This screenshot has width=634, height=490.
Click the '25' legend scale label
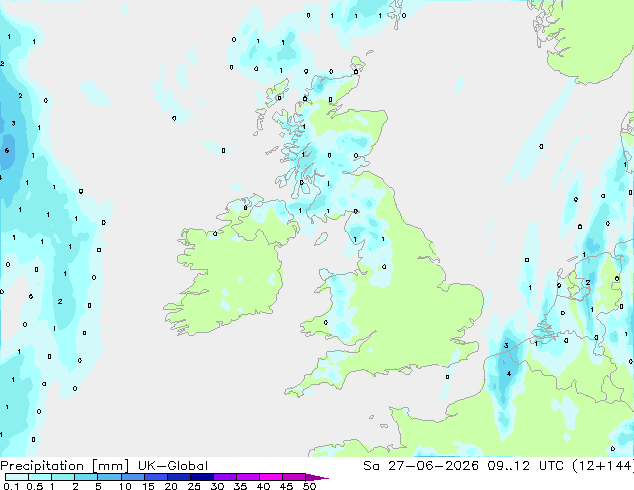tap(194, 486)
